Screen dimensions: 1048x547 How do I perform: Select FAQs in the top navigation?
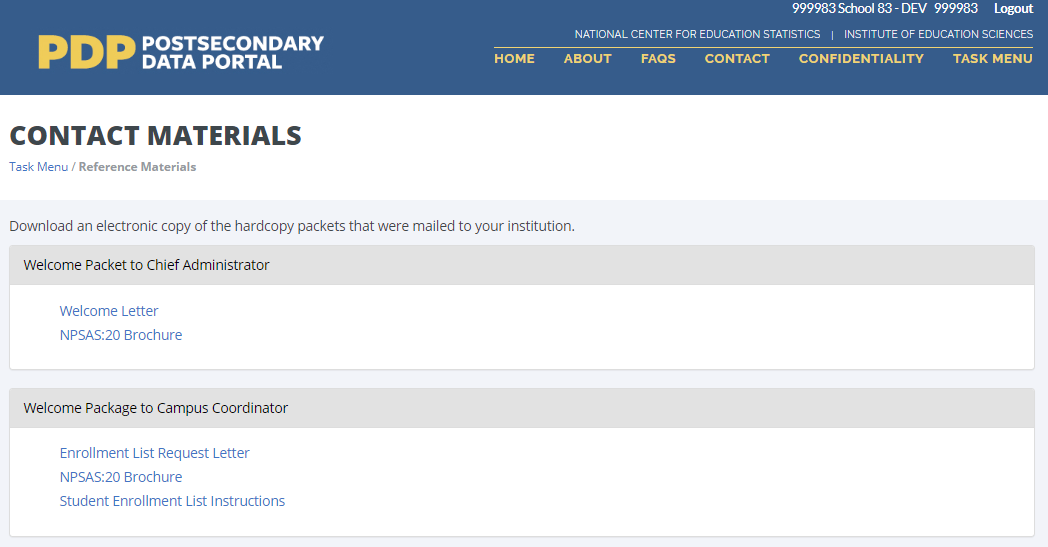point(658,59)
